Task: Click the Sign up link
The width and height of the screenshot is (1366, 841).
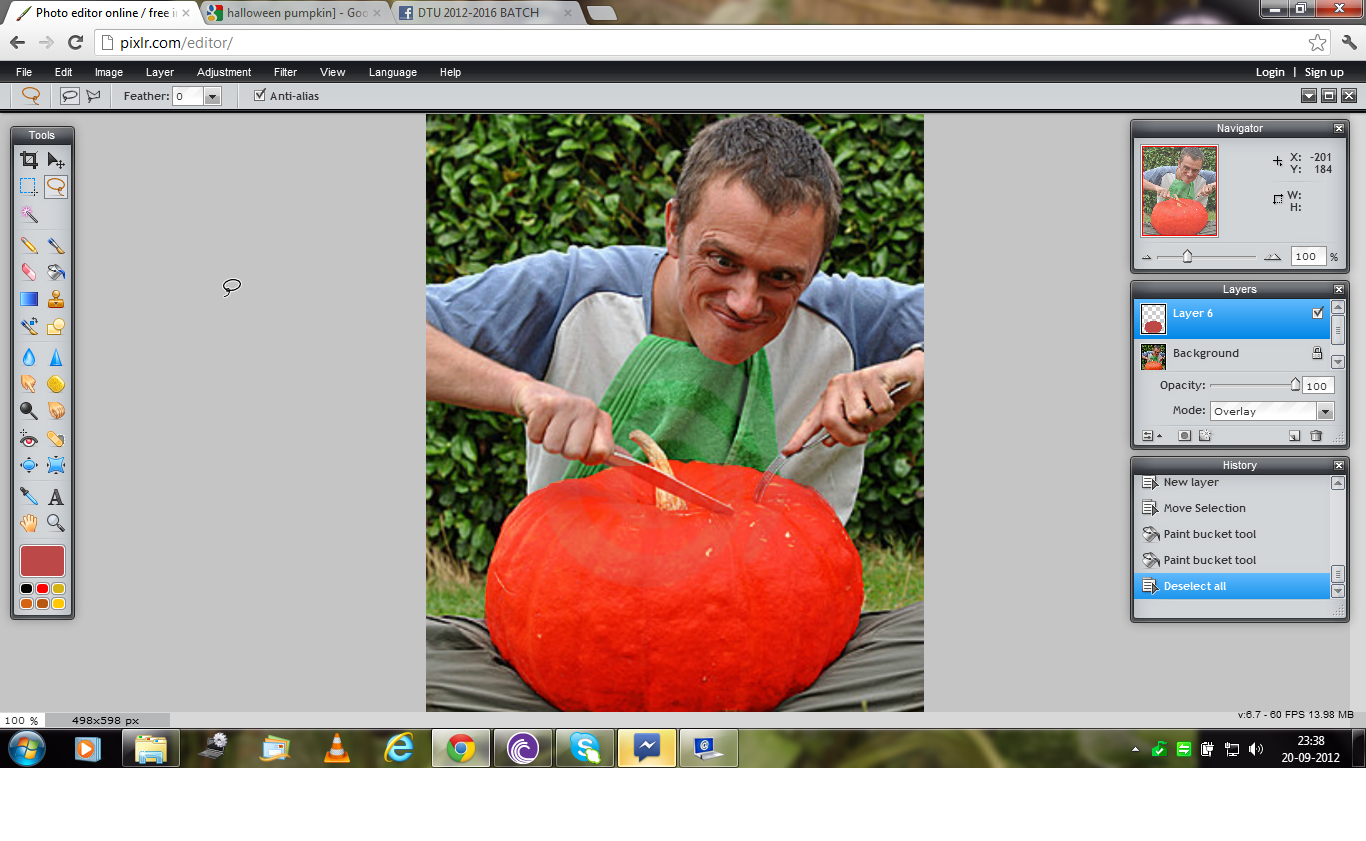Action: [x=1324, y=72]
